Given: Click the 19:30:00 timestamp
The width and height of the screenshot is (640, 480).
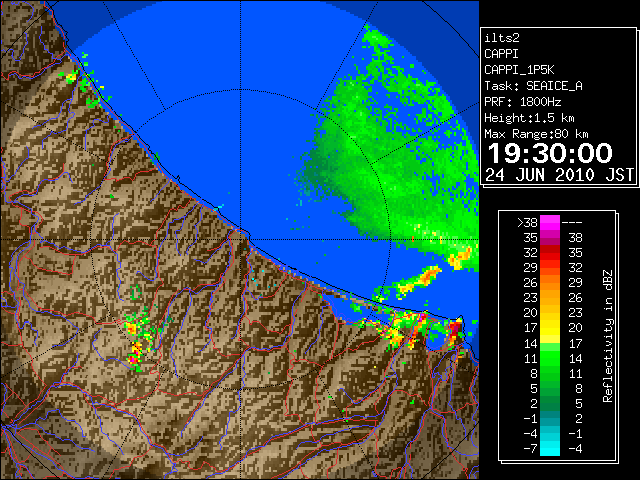Looking at the screenshot, I should 550,153.
